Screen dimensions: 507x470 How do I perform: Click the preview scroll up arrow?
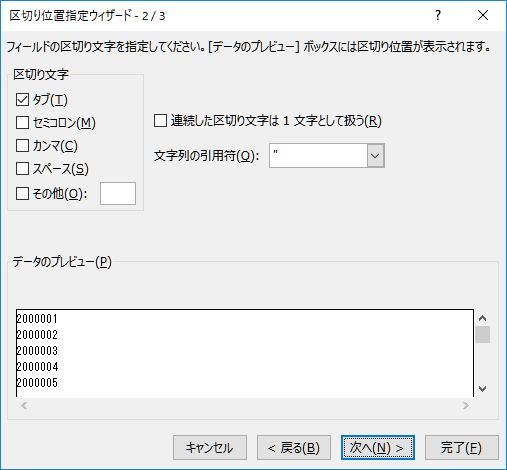tap(482, 318)
